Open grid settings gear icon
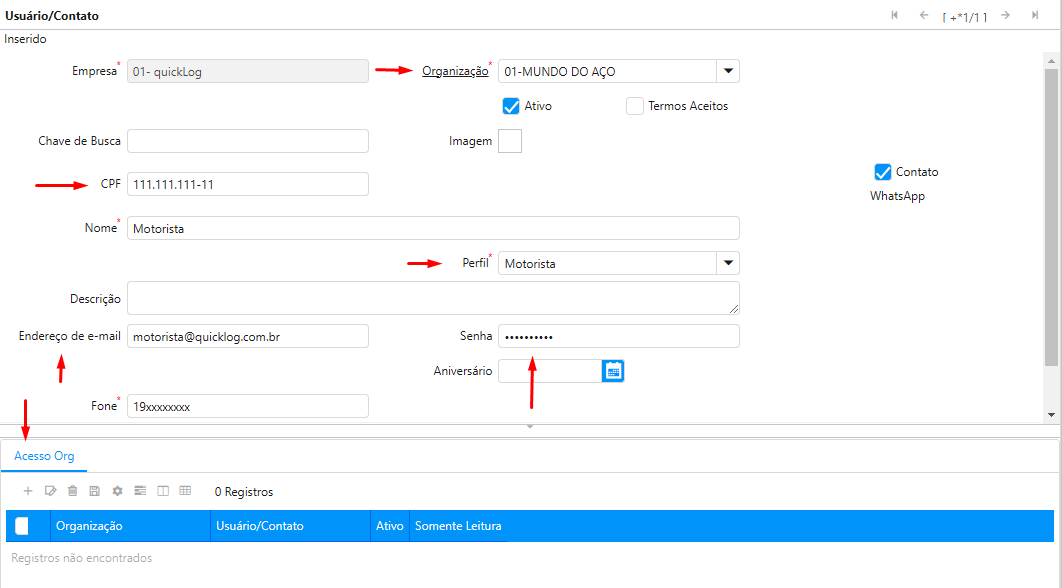Image resolution: width=1062 pixels, height=588 pixels. (117, 491)
